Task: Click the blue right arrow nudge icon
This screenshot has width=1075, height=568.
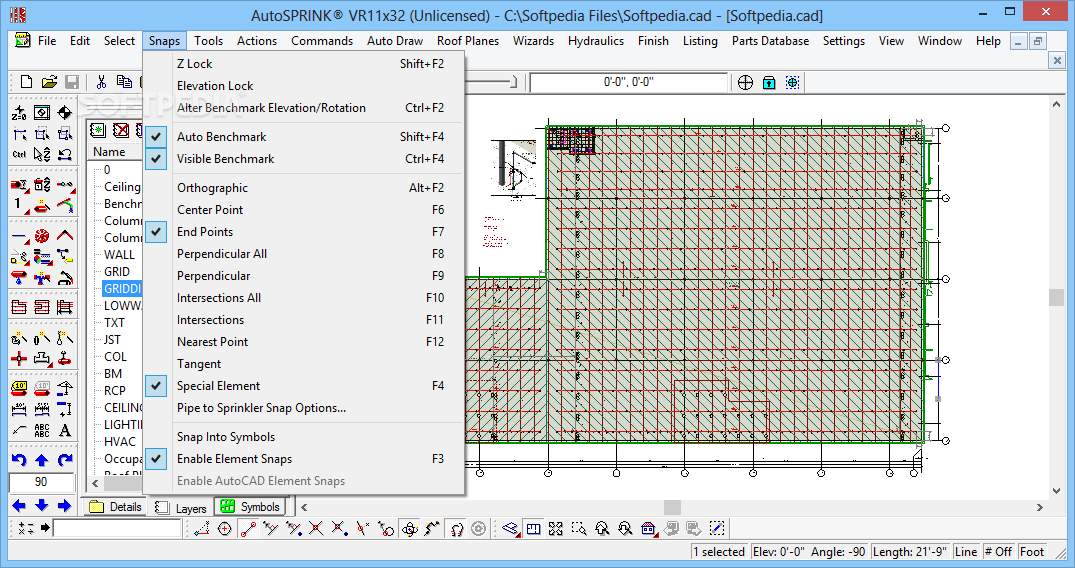Action: [64, 506]
